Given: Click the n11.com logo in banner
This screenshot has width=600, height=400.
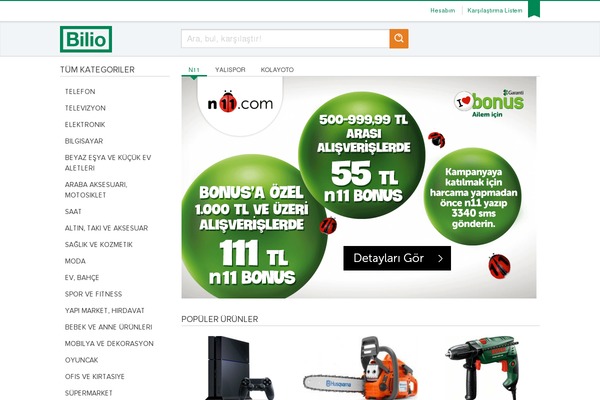Looking at the screenshot, I should [240, 102].
